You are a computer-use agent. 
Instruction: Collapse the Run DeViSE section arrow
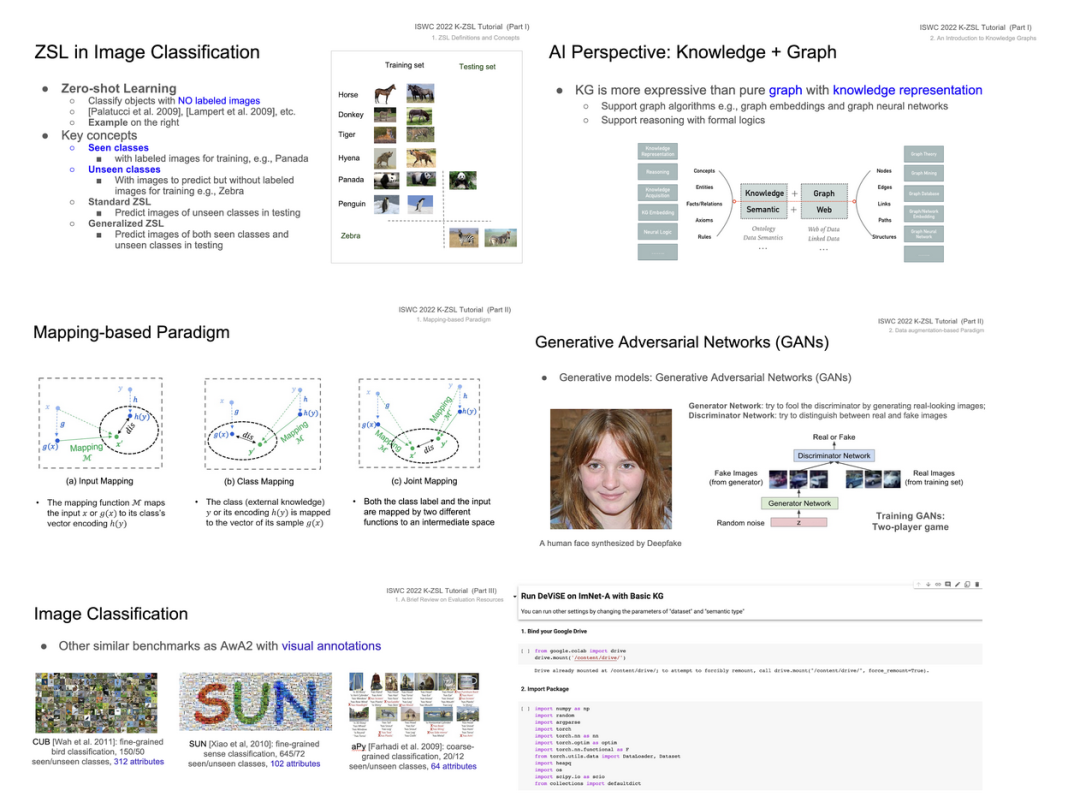[515, 597]
